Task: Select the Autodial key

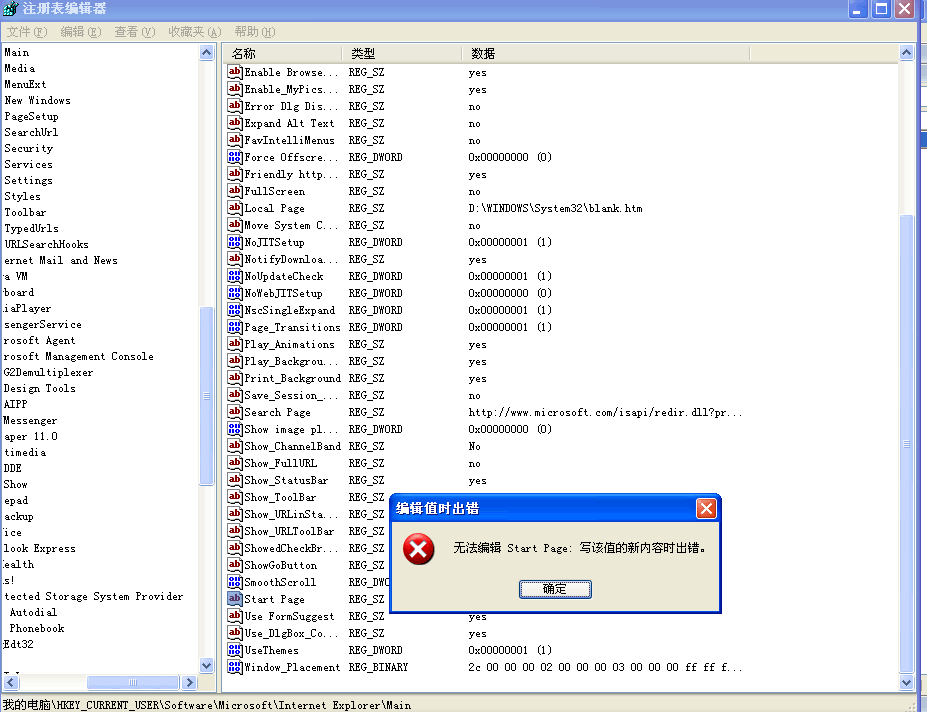Action: pos(33,613)
